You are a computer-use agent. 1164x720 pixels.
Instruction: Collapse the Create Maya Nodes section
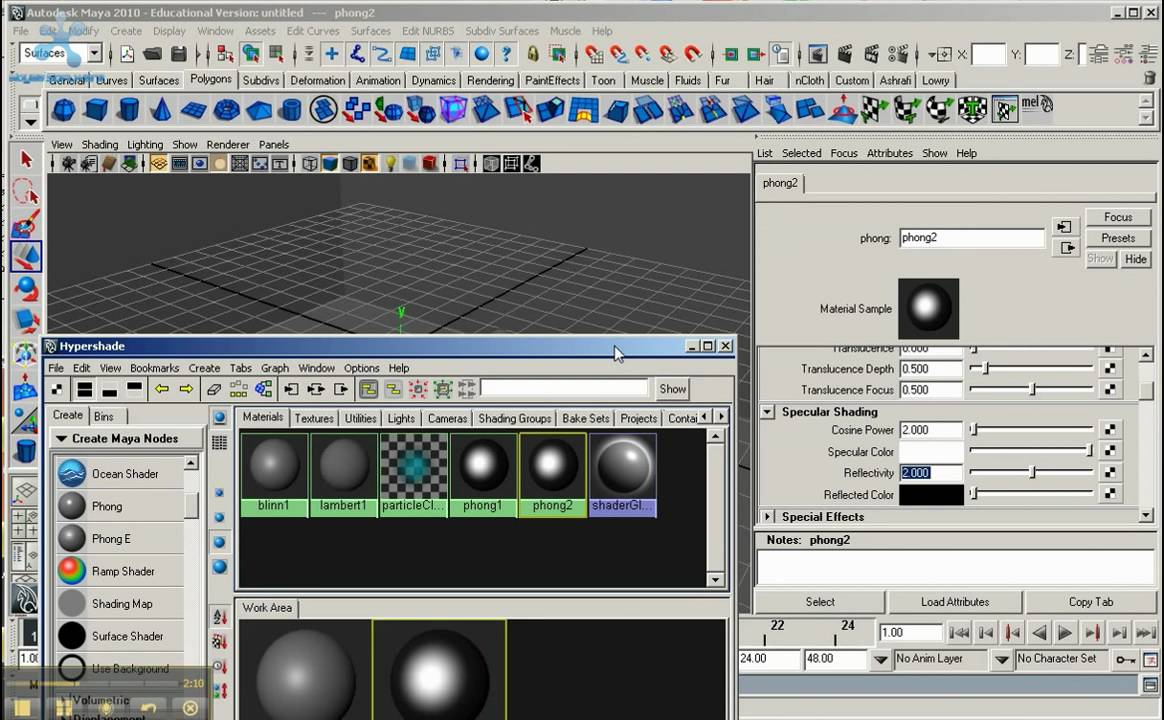[62, 439]
